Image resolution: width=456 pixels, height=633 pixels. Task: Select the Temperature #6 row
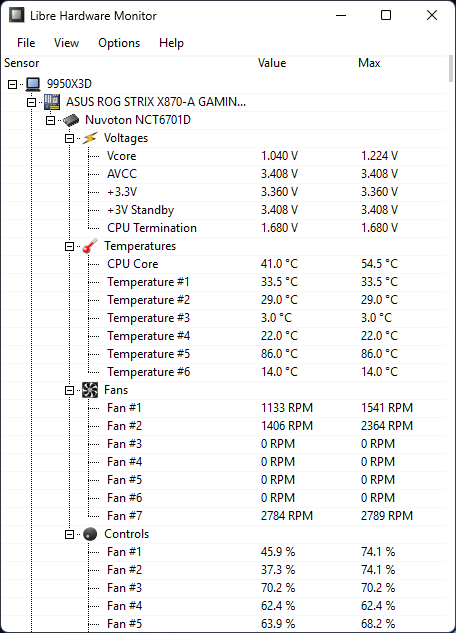(224, 372)
